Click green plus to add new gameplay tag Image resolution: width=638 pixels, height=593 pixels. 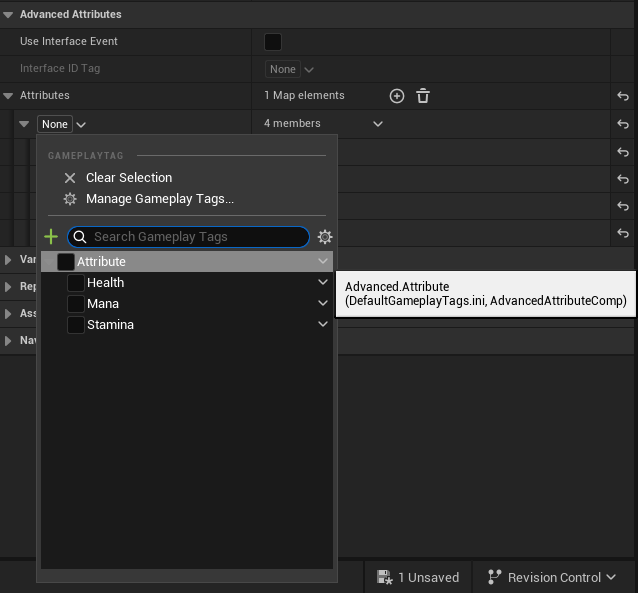[x=51, y=236]
